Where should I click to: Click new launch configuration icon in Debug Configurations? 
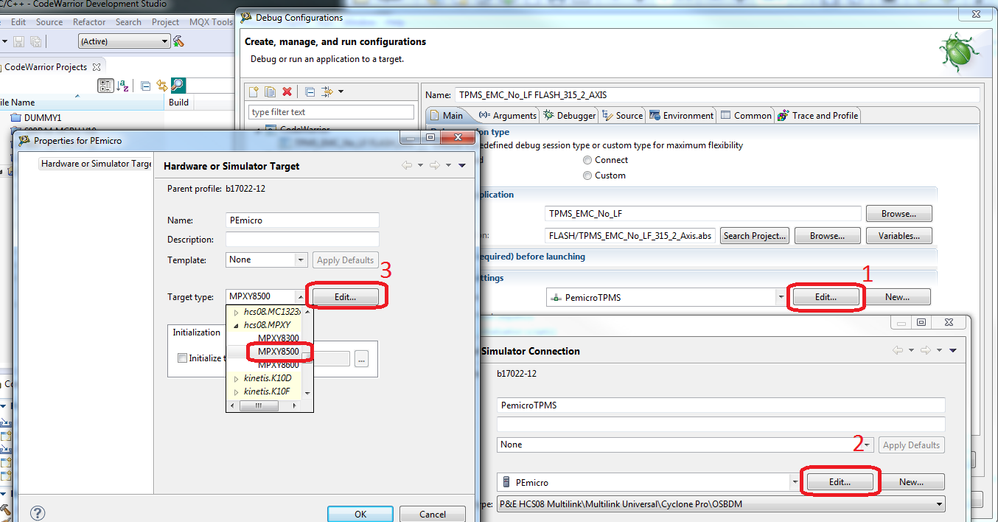pyautogui.click(x=253, y=92)
